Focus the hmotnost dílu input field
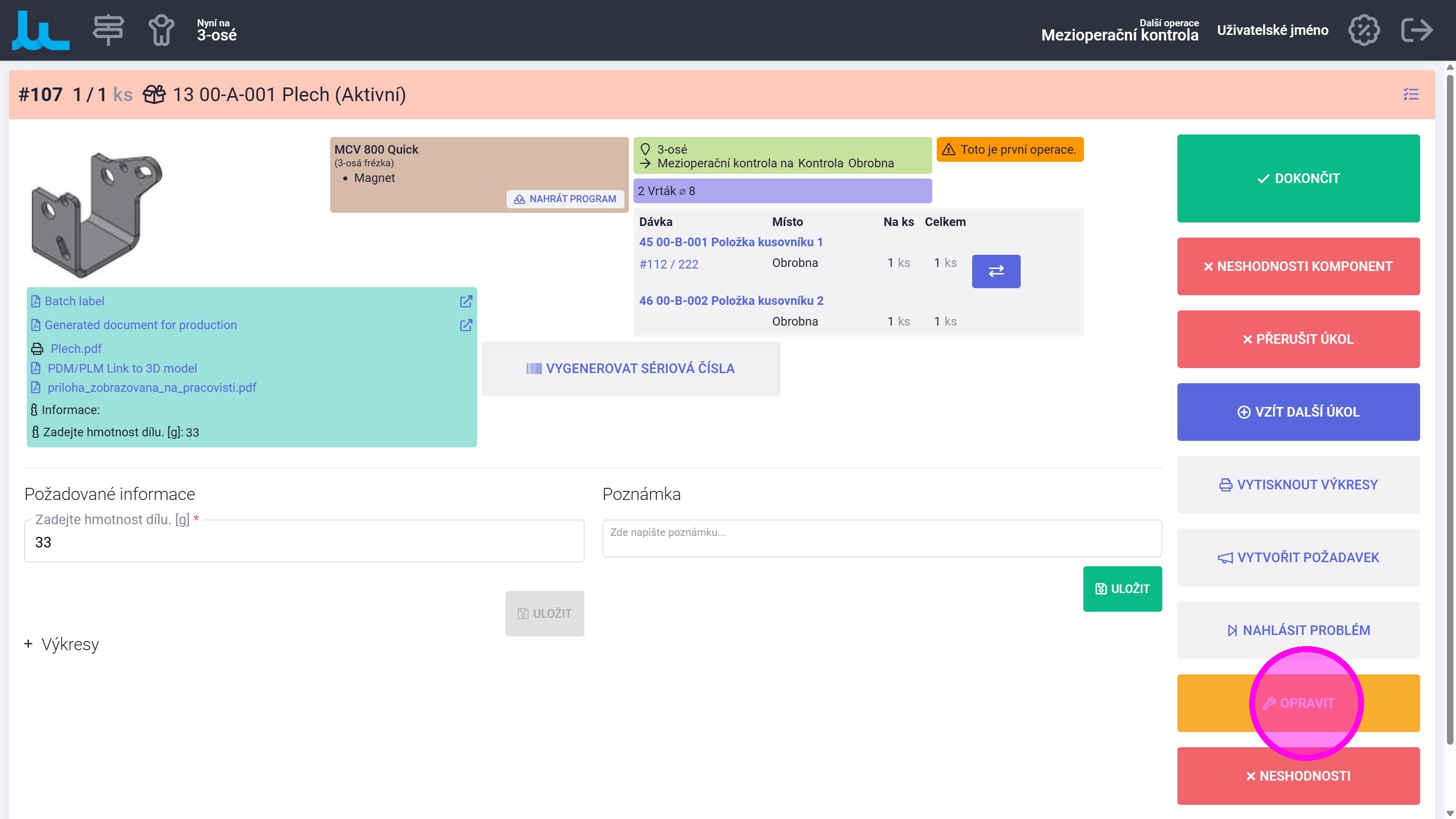Screen dimensions: 1456x819 304,542
